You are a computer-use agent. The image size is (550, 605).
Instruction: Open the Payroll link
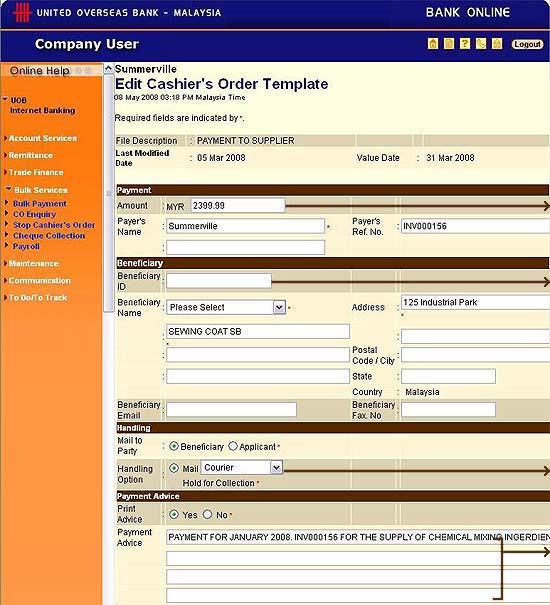pyautogui.click(x=26, y=246)
